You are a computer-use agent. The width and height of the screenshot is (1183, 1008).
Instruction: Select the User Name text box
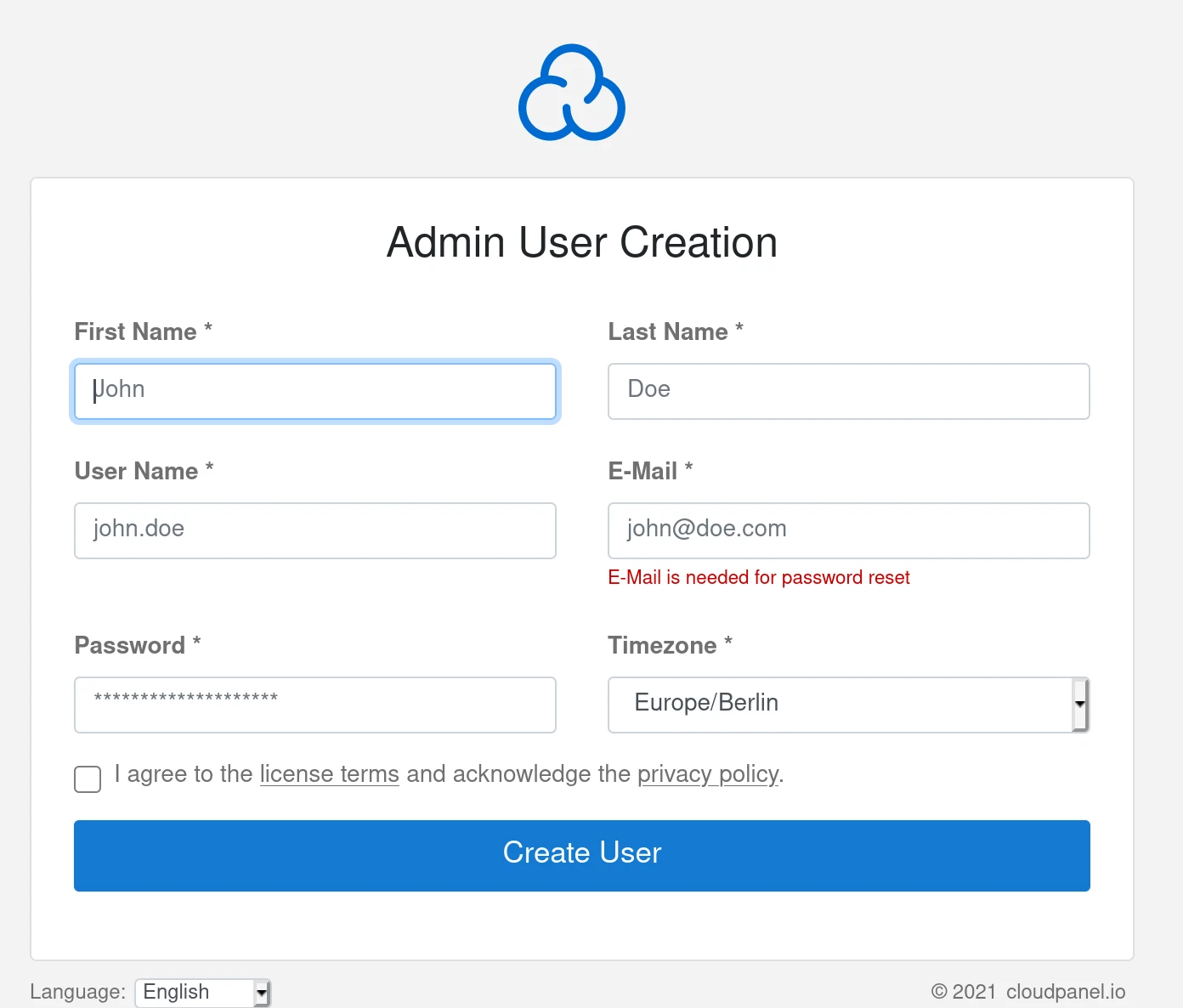coord(315,530)
